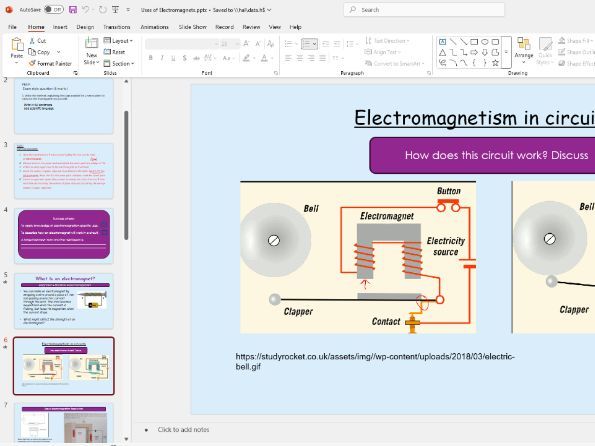Screen dimensions: 595x446
Task: Toggle Underline formatting
Action: point(173,58)
